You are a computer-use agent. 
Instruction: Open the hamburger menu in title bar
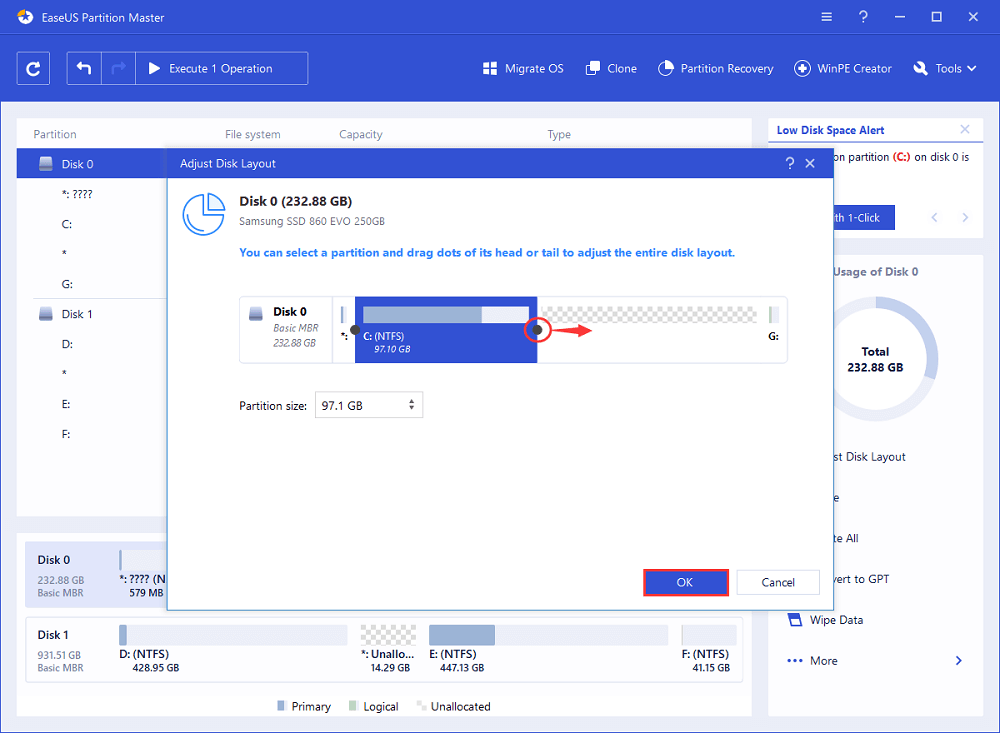[x=826, y=17]
